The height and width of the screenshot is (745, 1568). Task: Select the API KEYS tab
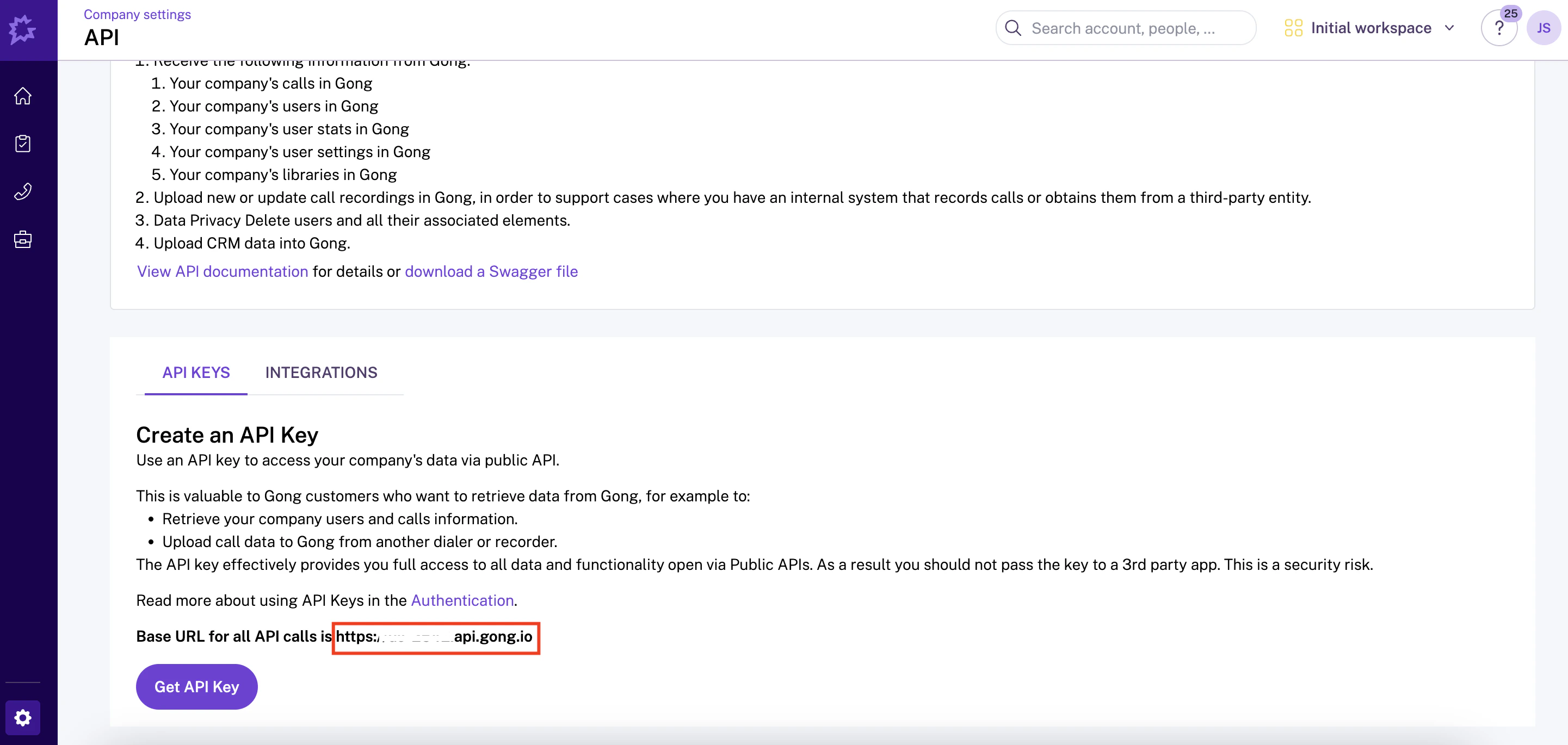[195, 372]
